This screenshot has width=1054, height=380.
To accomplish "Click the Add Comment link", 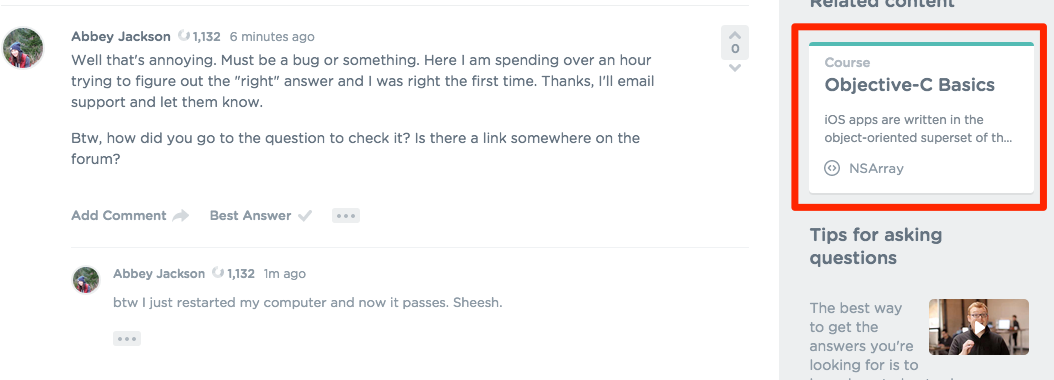I will [119, 216].
